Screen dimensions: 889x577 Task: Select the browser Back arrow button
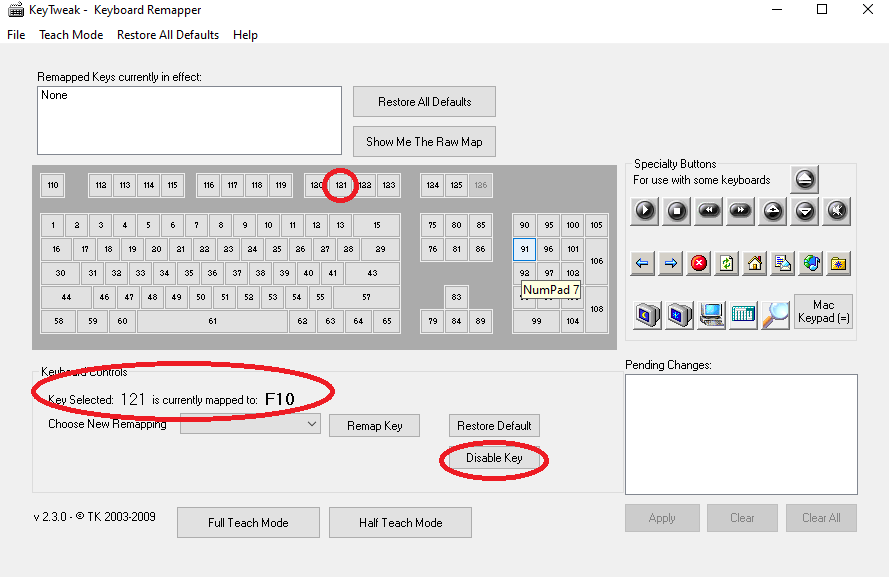(643, 263)
